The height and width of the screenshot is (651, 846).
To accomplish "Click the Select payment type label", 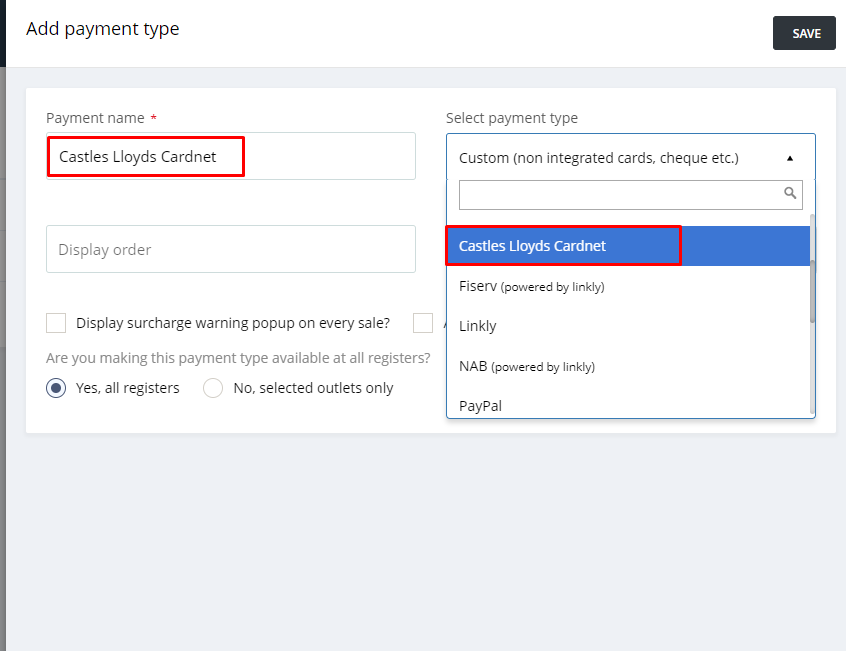I will (x=511, y=118).
